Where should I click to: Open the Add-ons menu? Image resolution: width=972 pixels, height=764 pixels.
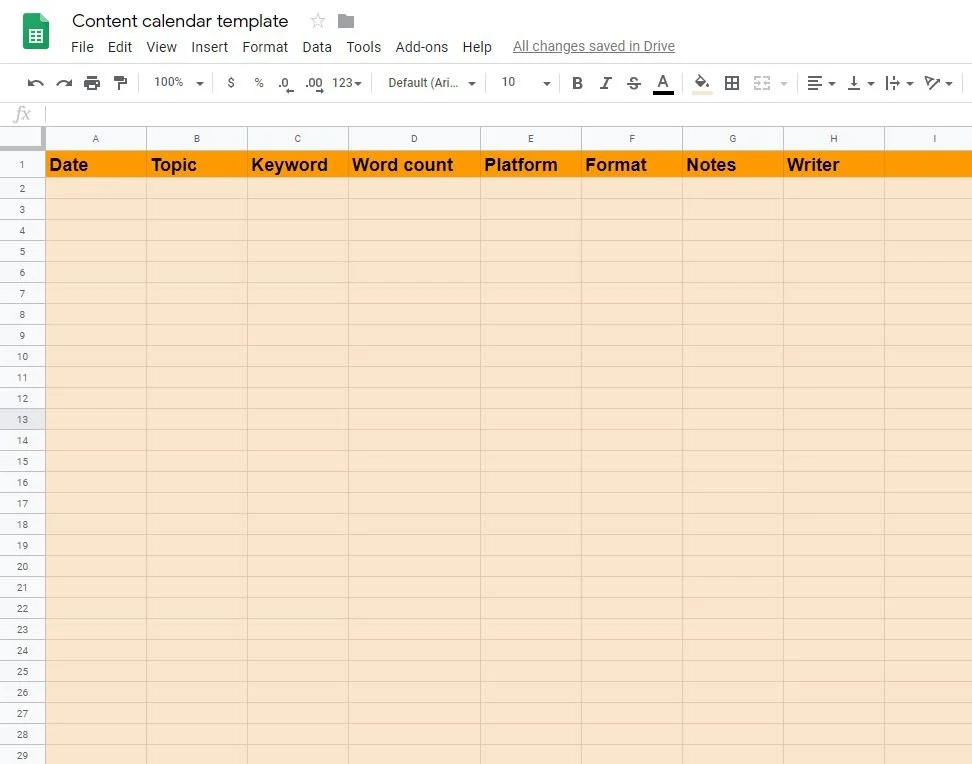[421, 47]
